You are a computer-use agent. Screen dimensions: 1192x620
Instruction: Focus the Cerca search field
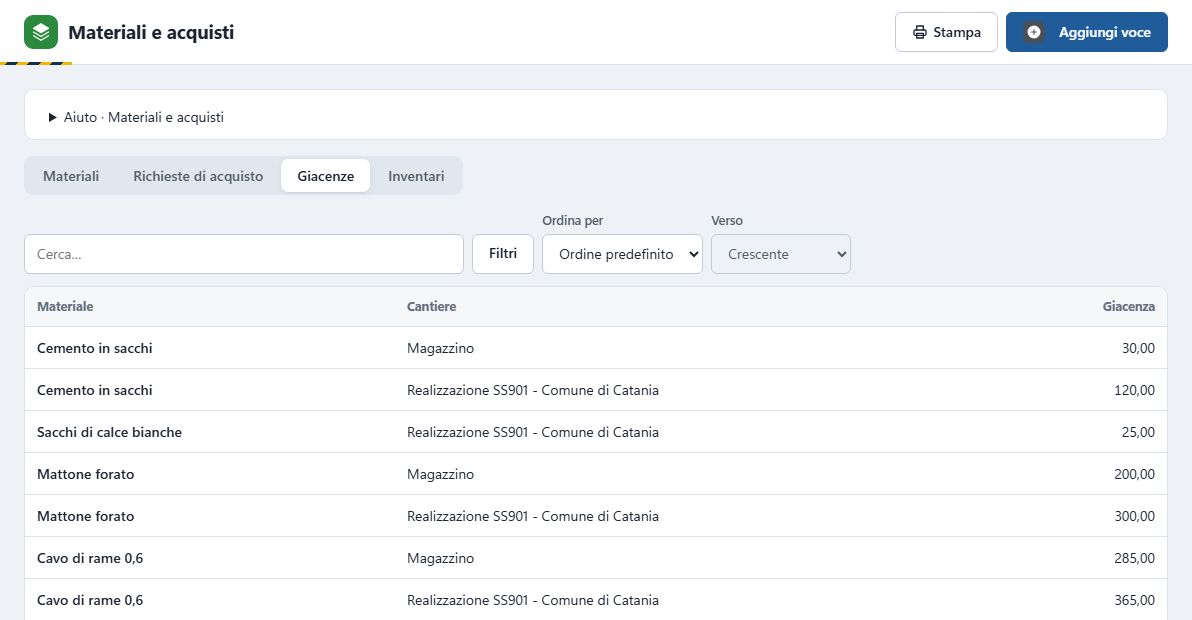(244, 254)
